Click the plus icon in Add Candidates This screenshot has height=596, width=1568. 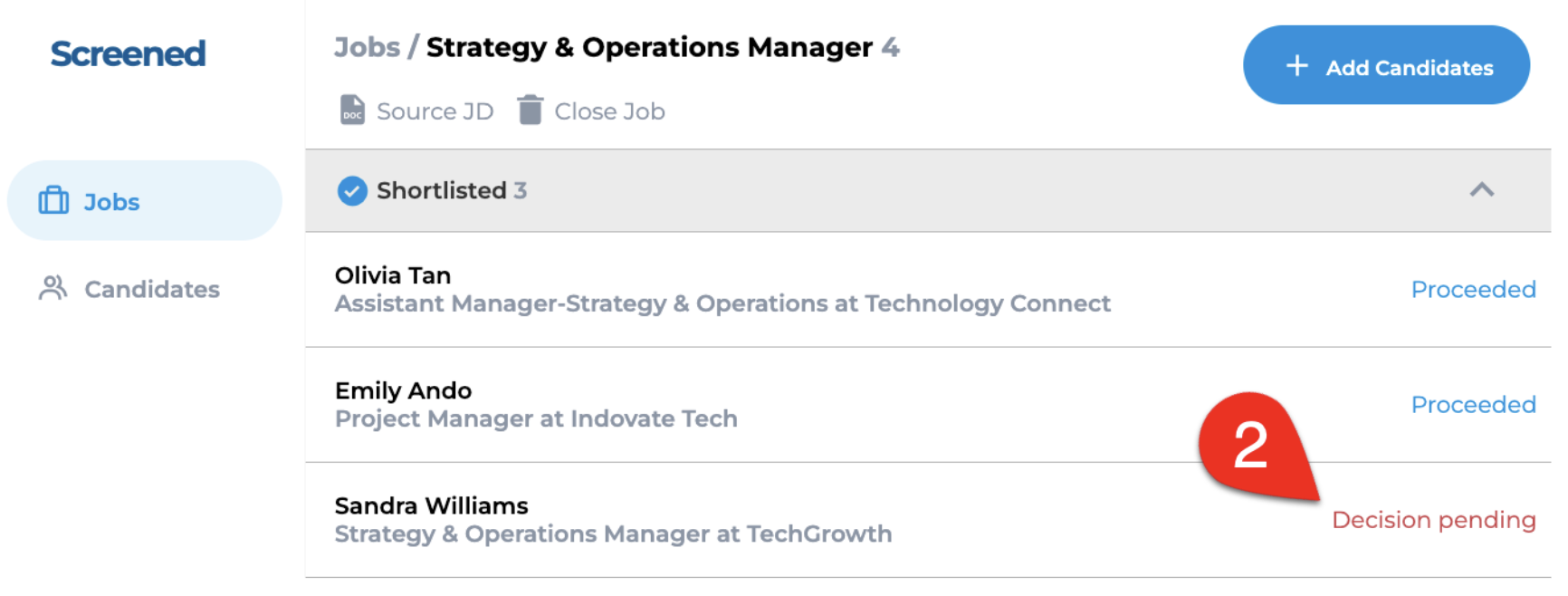[1296, 66]
